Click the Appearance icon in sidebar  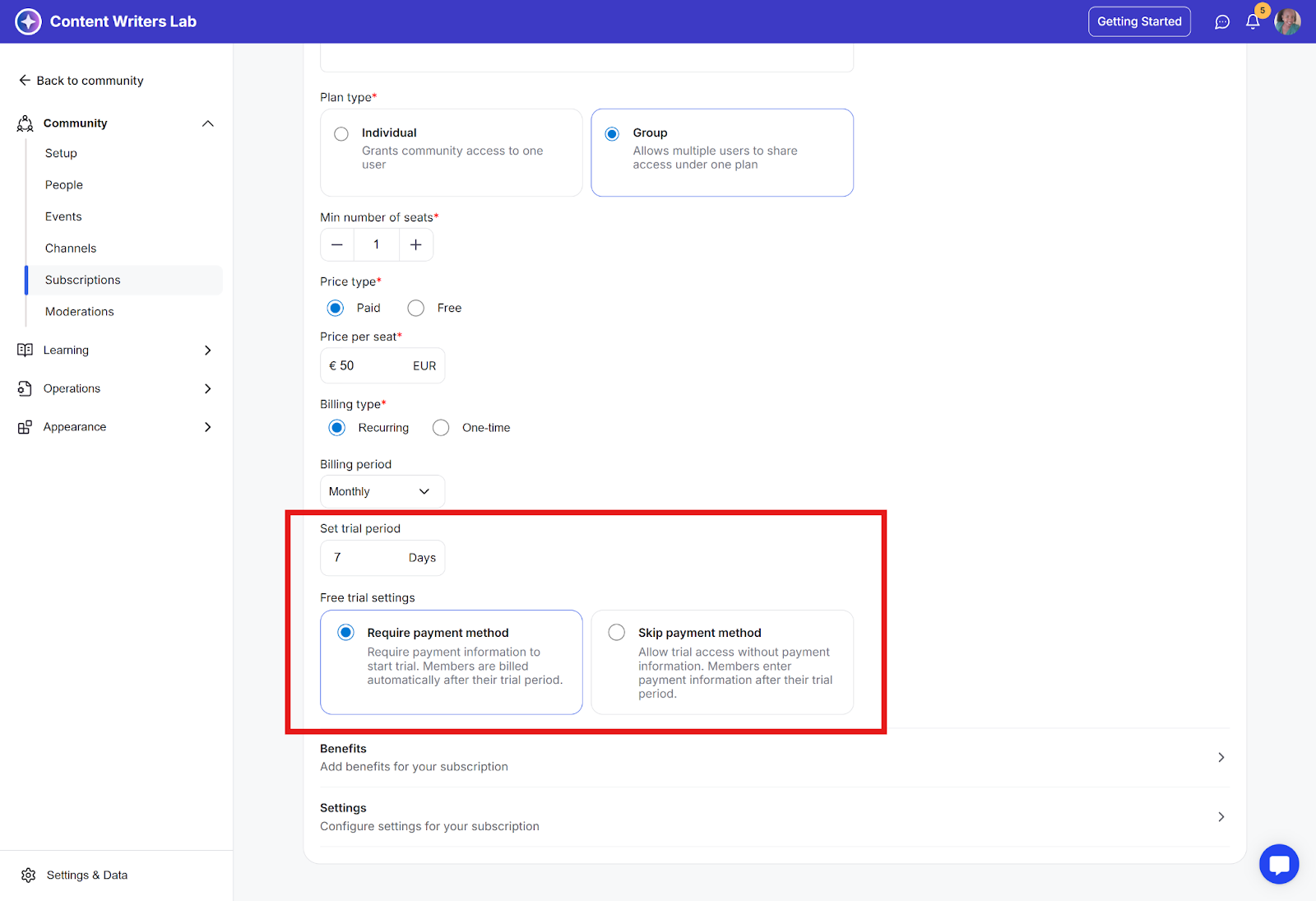(x=25, y=427)
